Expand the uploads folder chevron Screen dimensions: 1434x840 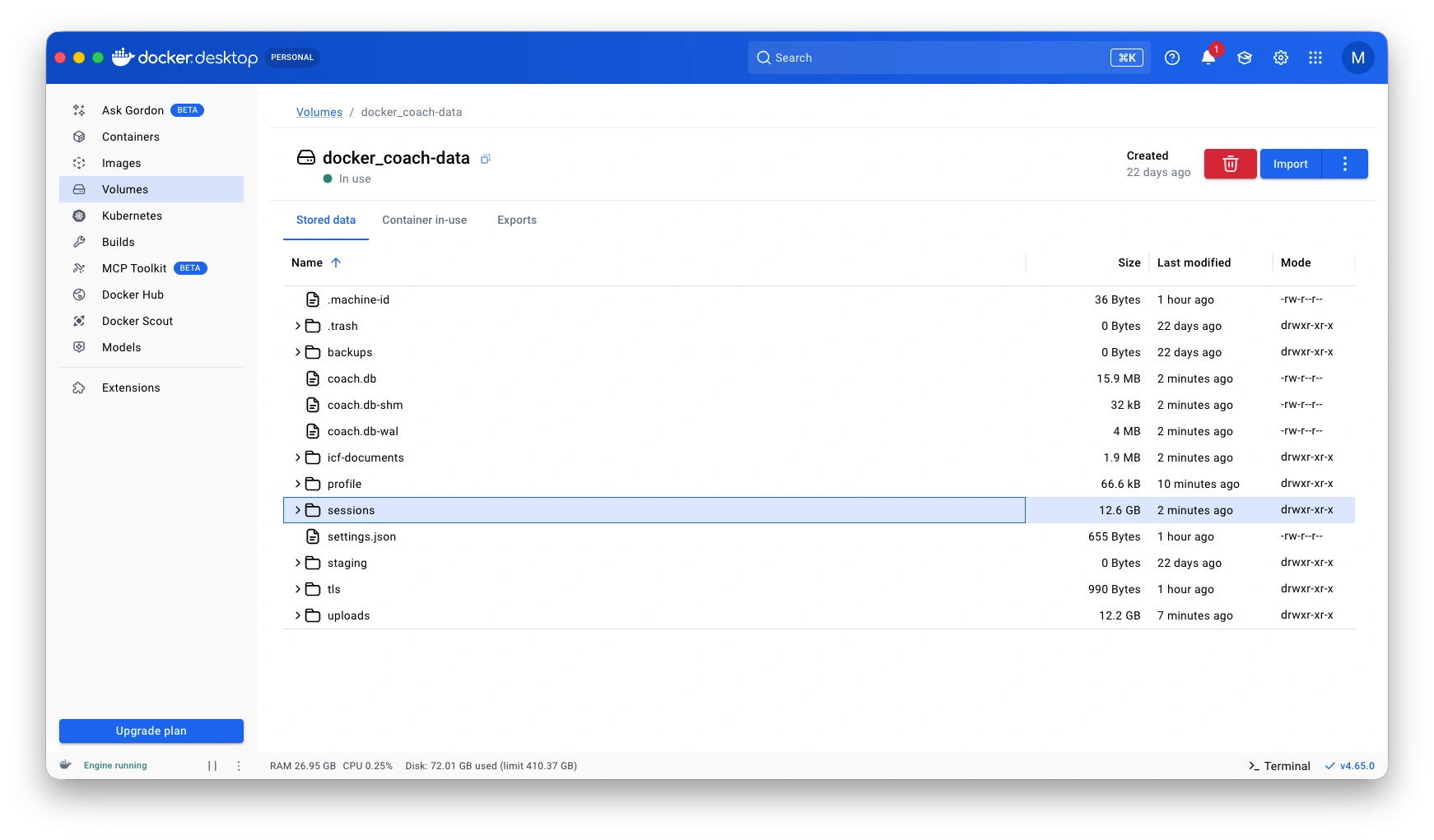click(297, 615)
